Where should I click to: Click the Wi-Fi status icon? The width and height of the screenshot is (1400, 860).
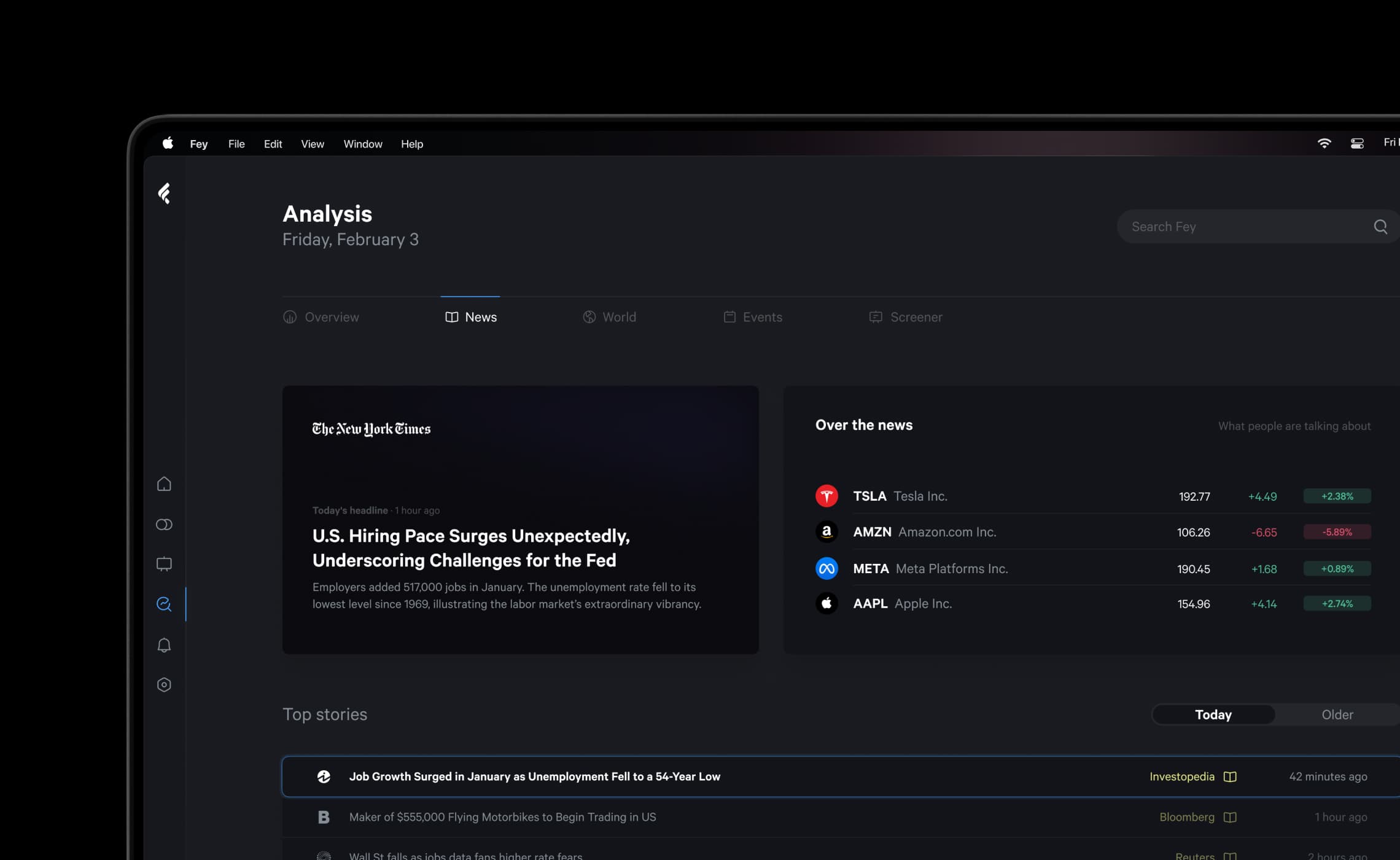coord(1324,143)
